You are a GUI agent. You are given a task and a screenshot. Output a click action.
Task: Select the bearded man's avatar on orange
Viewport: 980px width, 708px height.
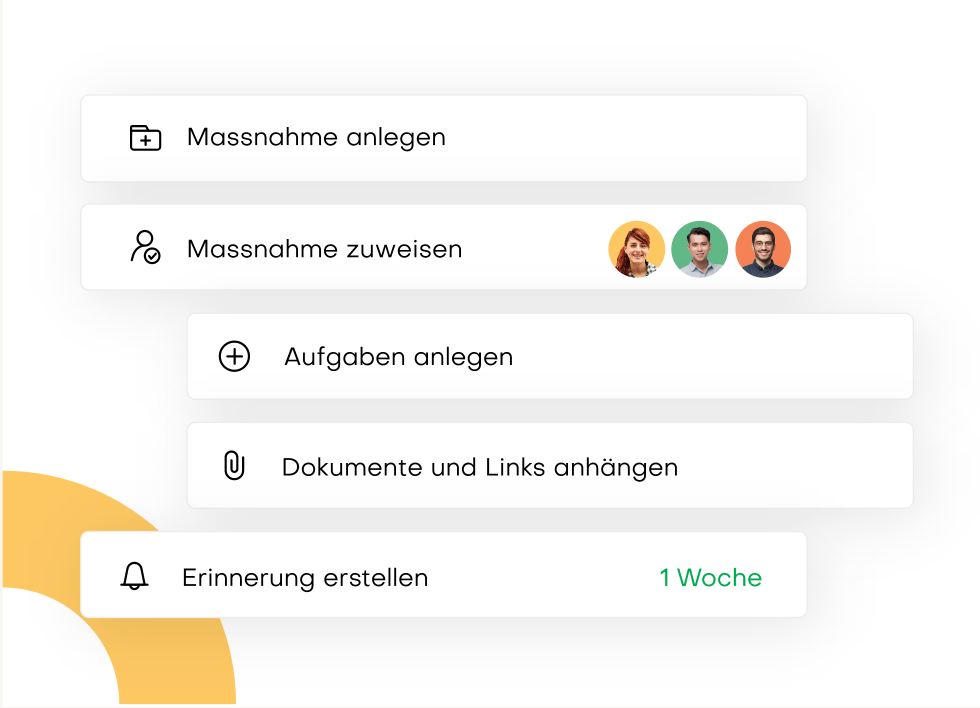763,249
